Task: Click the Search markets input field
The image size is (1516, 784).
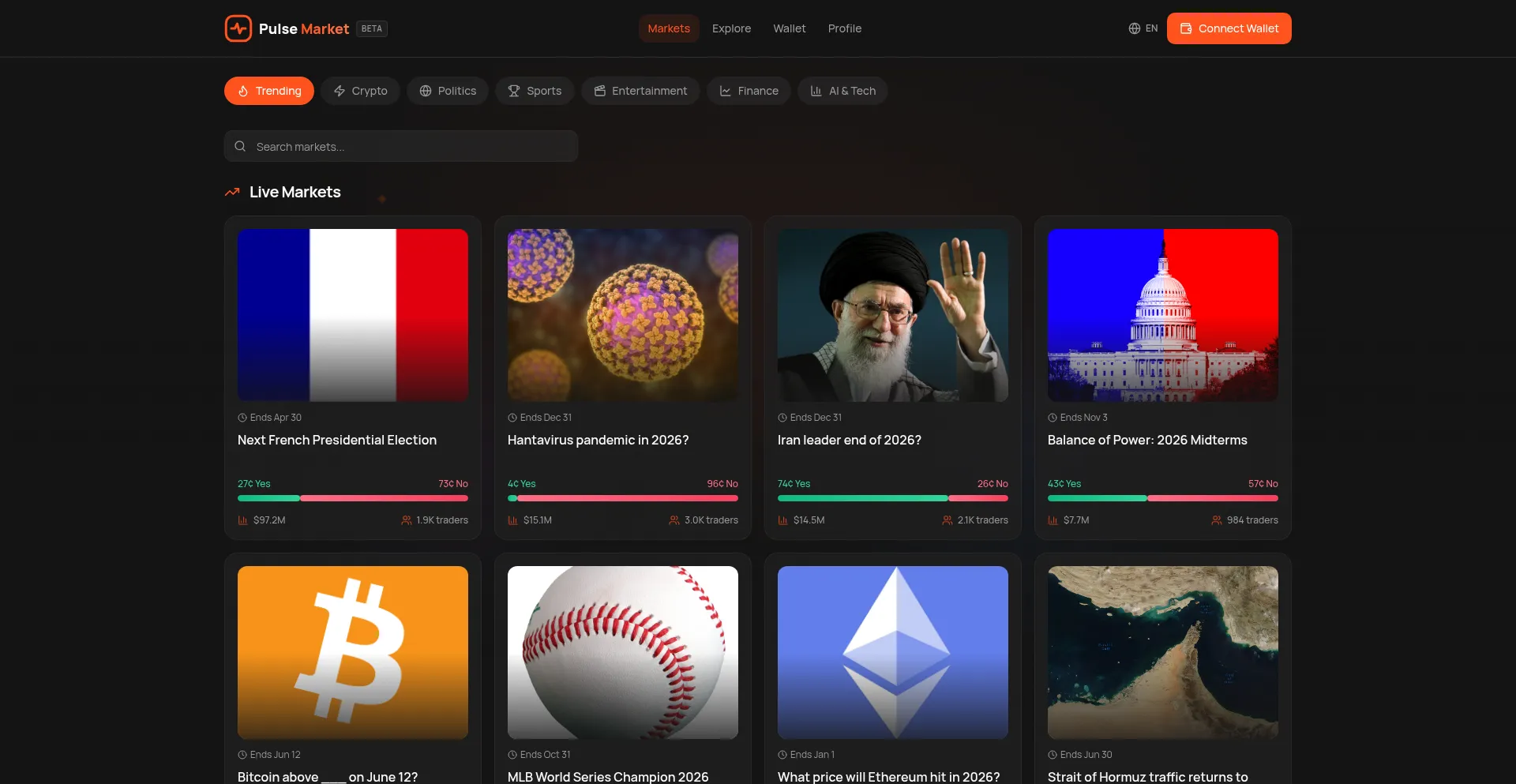Action: [x=401, y=146]
